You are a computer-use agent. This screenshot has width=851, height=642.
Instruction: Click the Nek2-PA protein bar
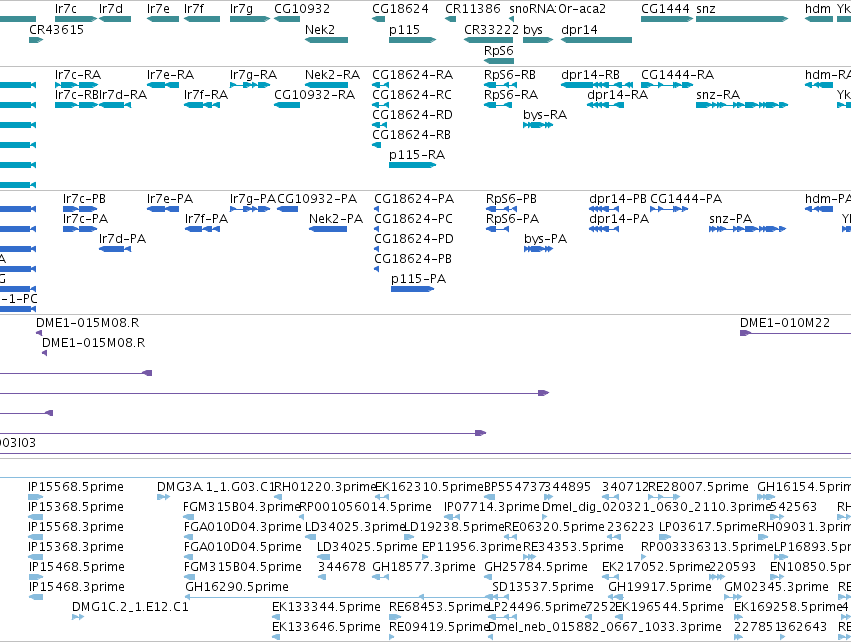pyautogui.click(x=328, y=229)
